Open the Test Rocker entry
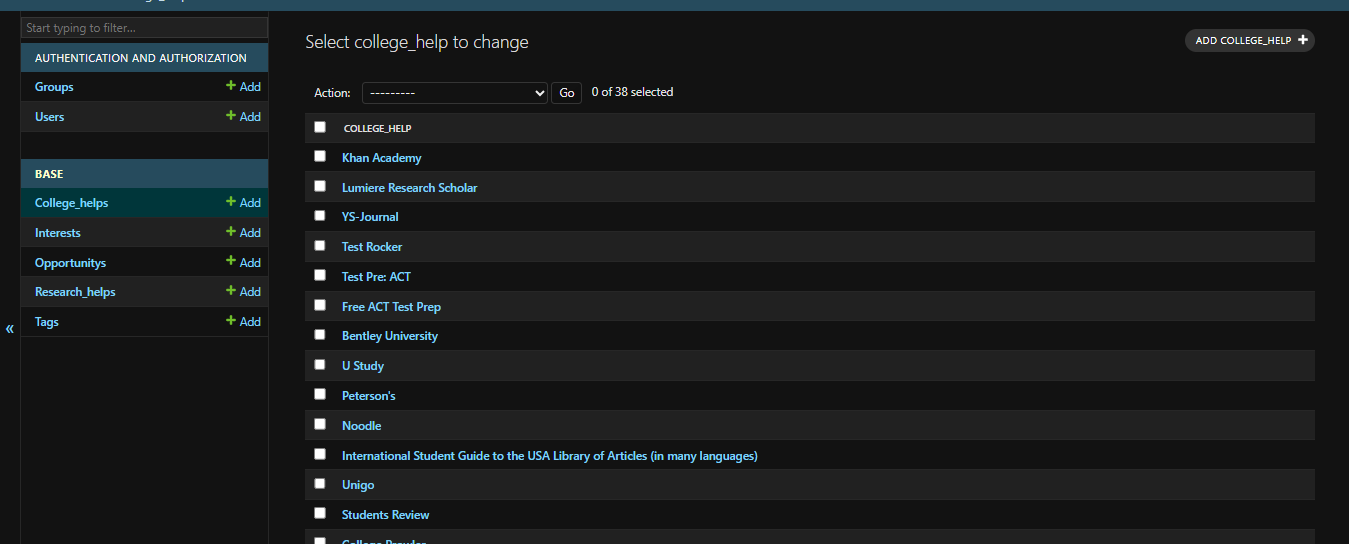 click(372, 247)
